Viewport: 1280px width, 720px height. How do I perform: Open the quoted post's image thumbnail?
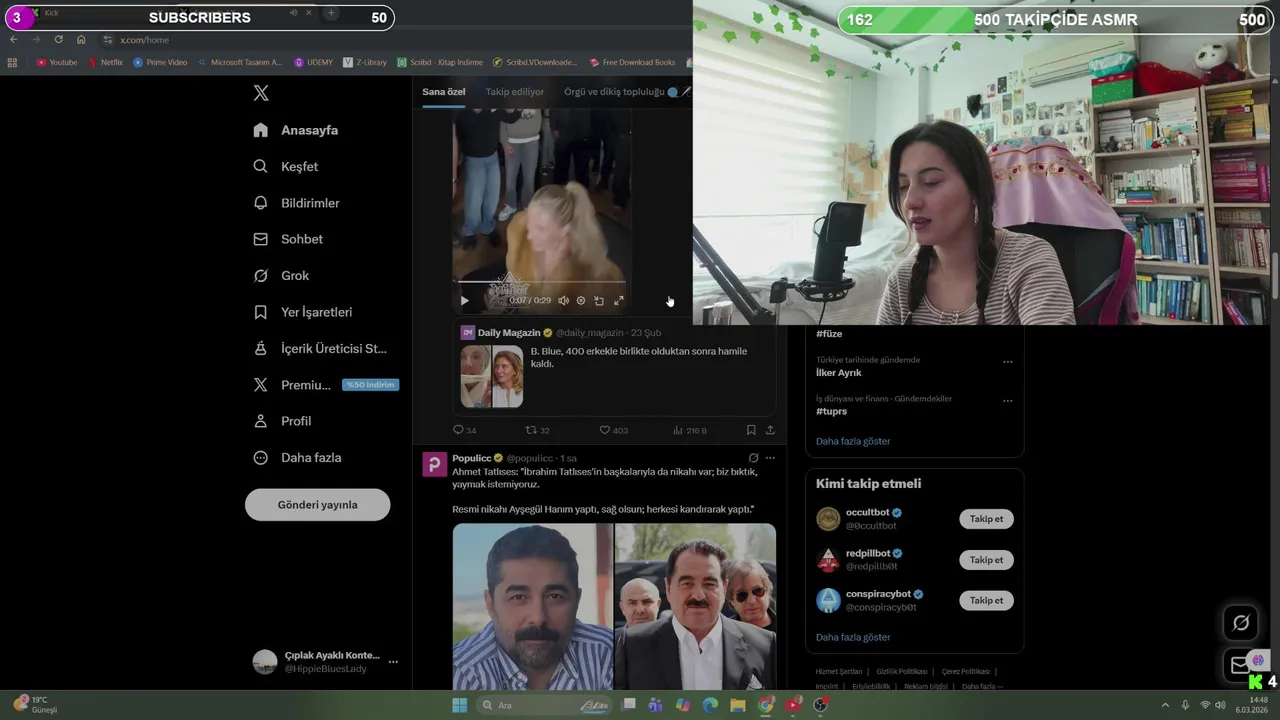492,376
